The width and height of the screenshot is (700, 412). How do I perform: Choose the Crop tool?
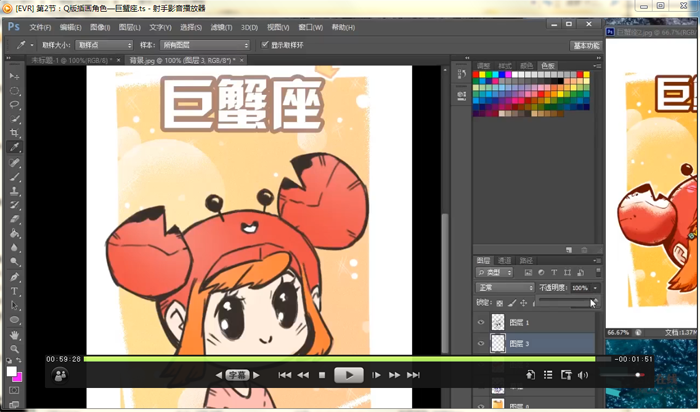[15, 132]
